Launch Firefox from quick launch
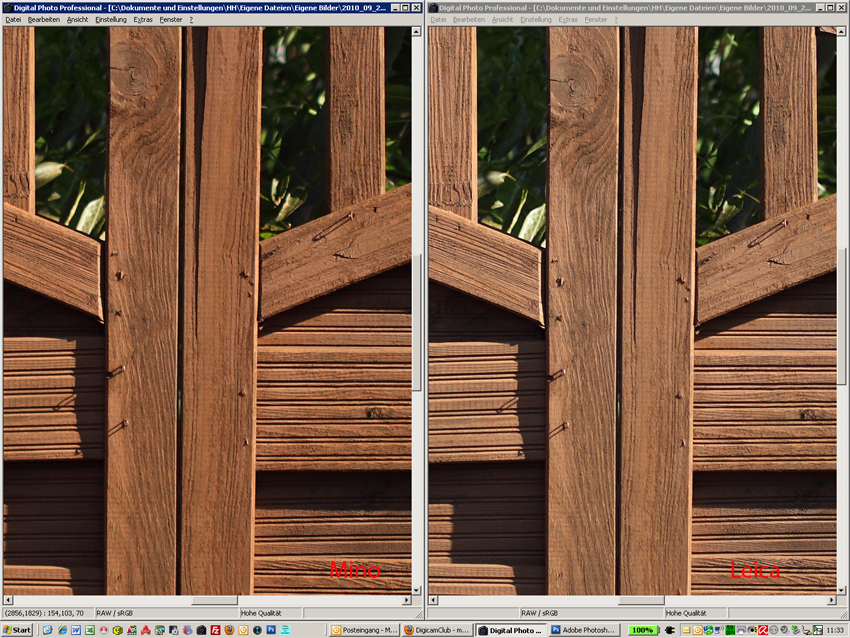The width and height of the screenshot is (850, 638). point(229,630)
